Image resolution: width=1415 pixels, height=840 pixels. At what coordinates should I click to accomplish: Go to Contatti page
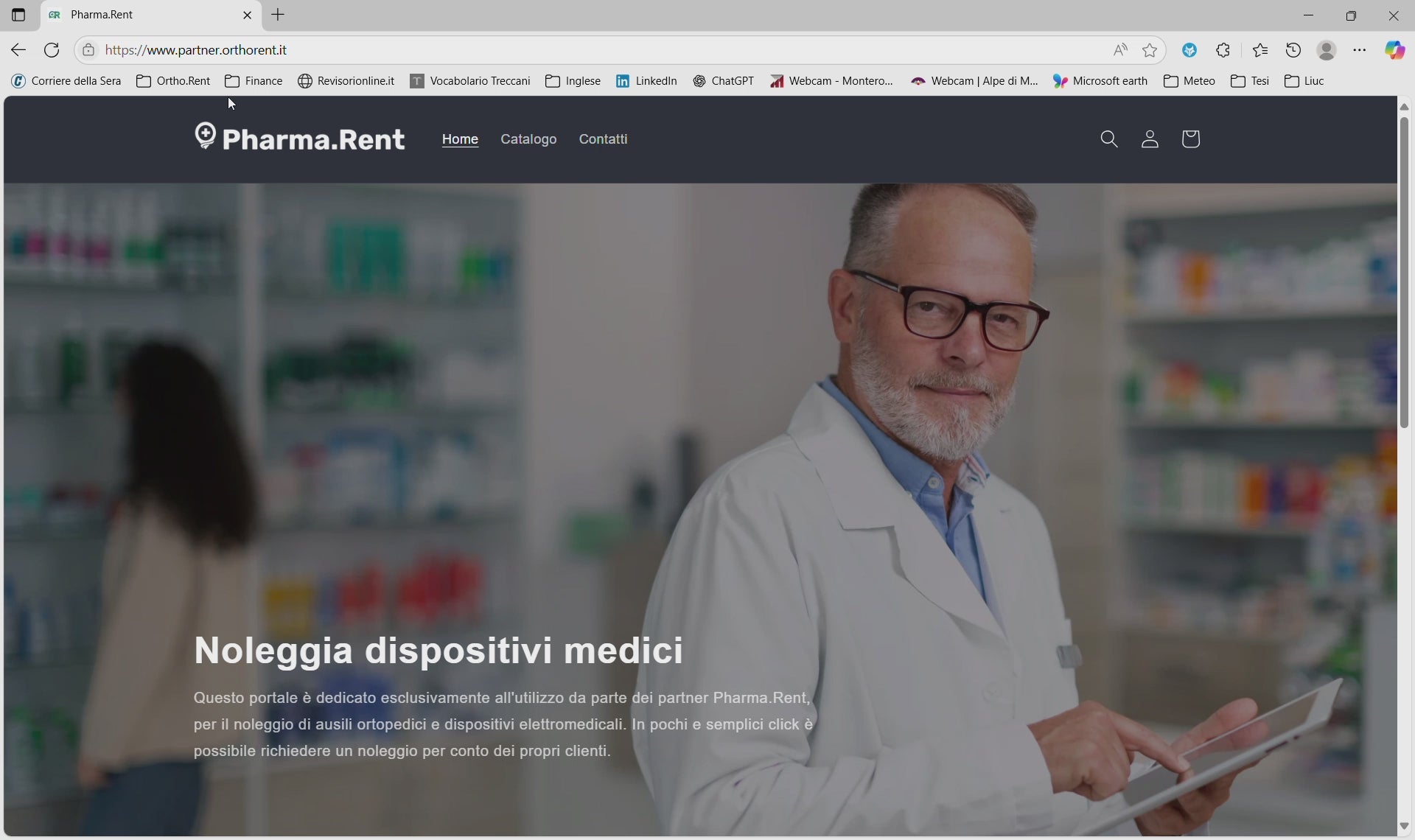pos(603,139)
